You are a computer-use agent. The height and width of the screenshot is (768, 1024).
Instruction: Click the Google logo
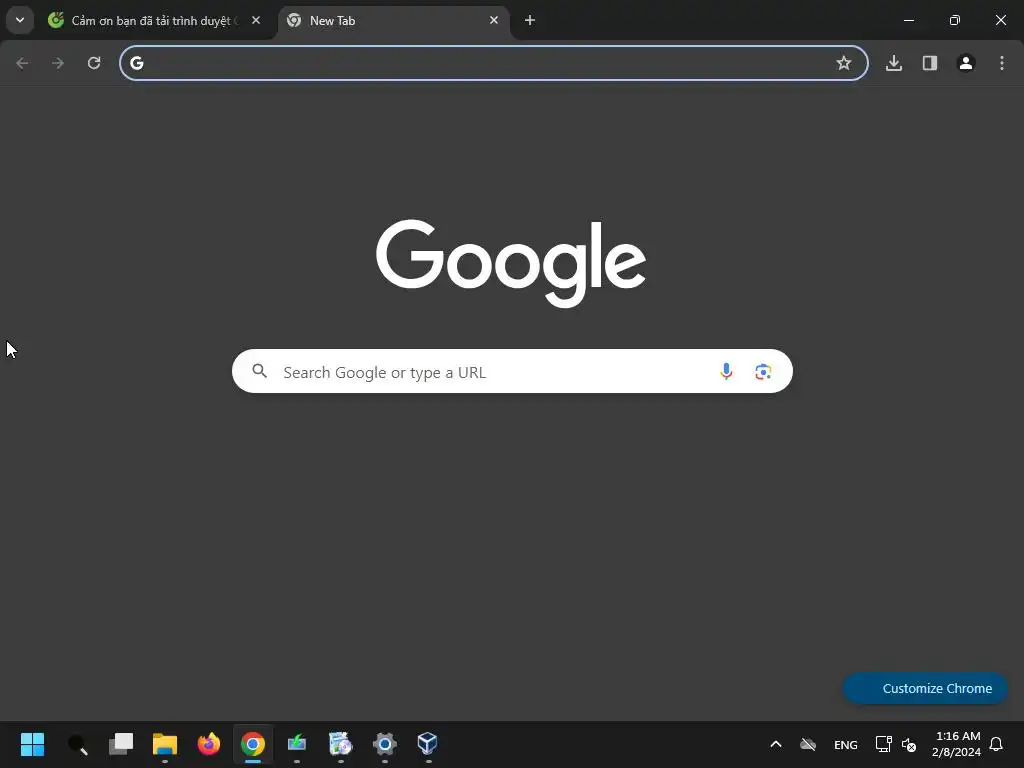[511, 263]
